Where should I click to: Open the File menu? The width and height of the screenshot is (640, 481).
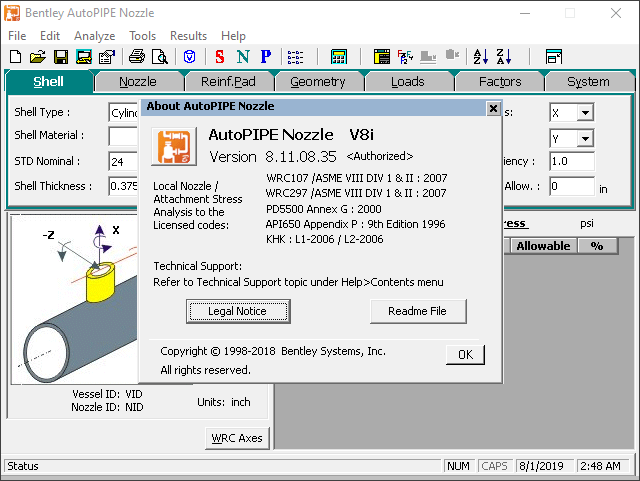[17, 36]
